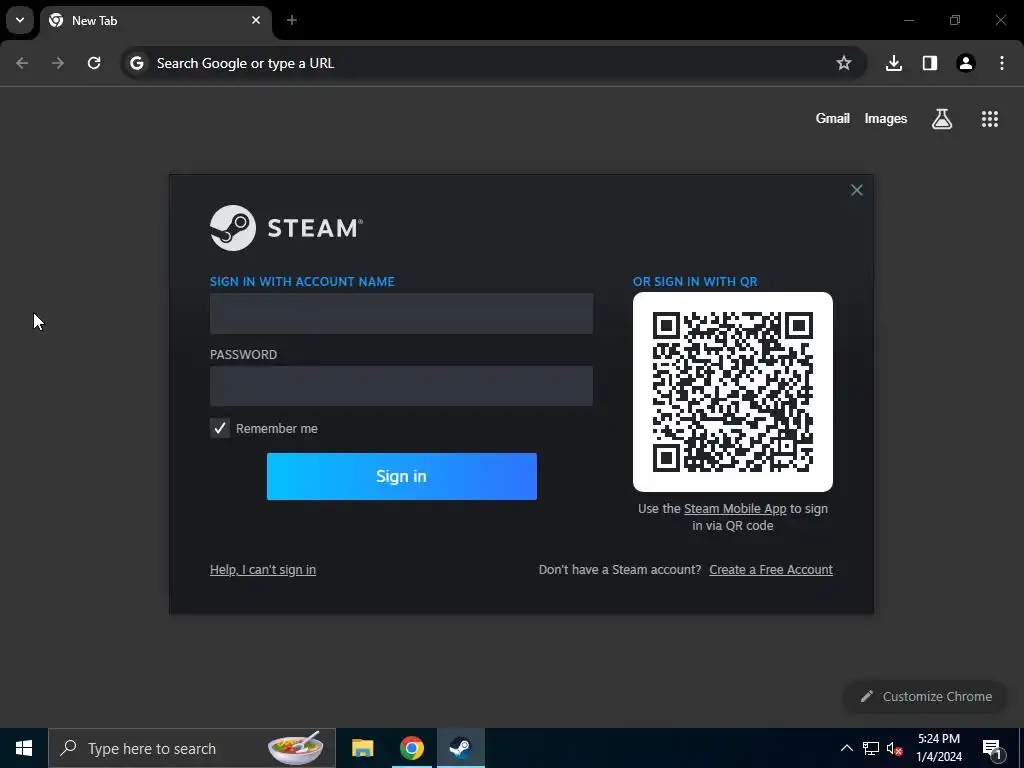Uncheck the Remember me checkbox
Image resolution: width=1024 pixels, height=768 pixels.
219,428
